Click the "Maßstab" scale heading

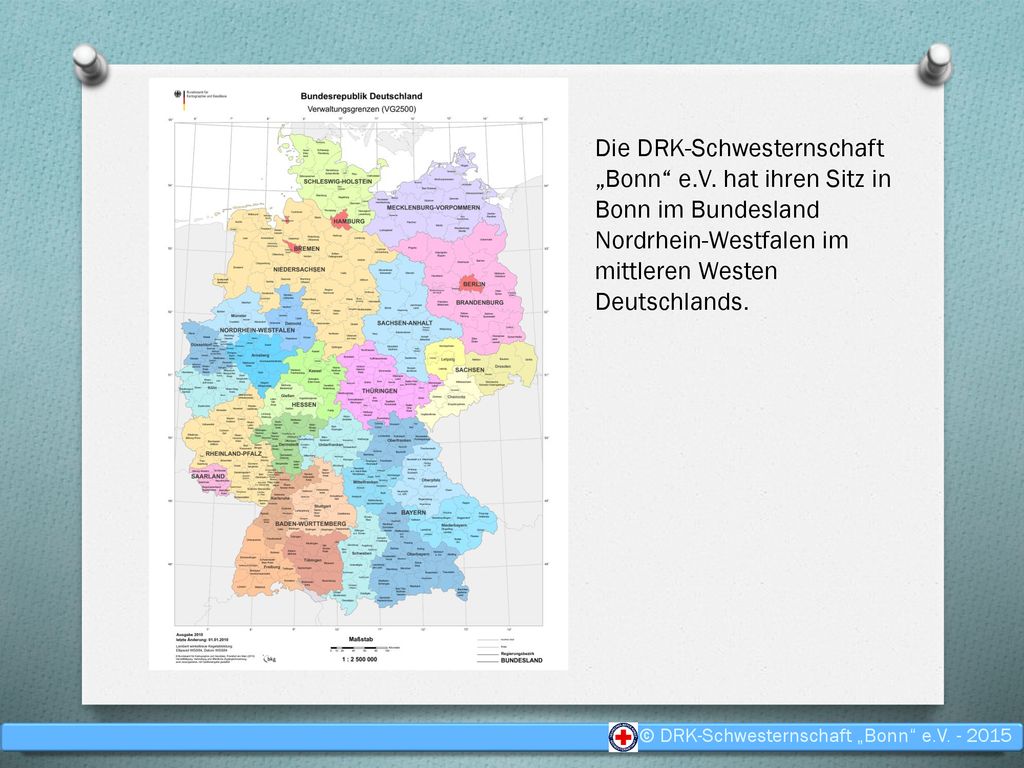click(x=360, y=639)
